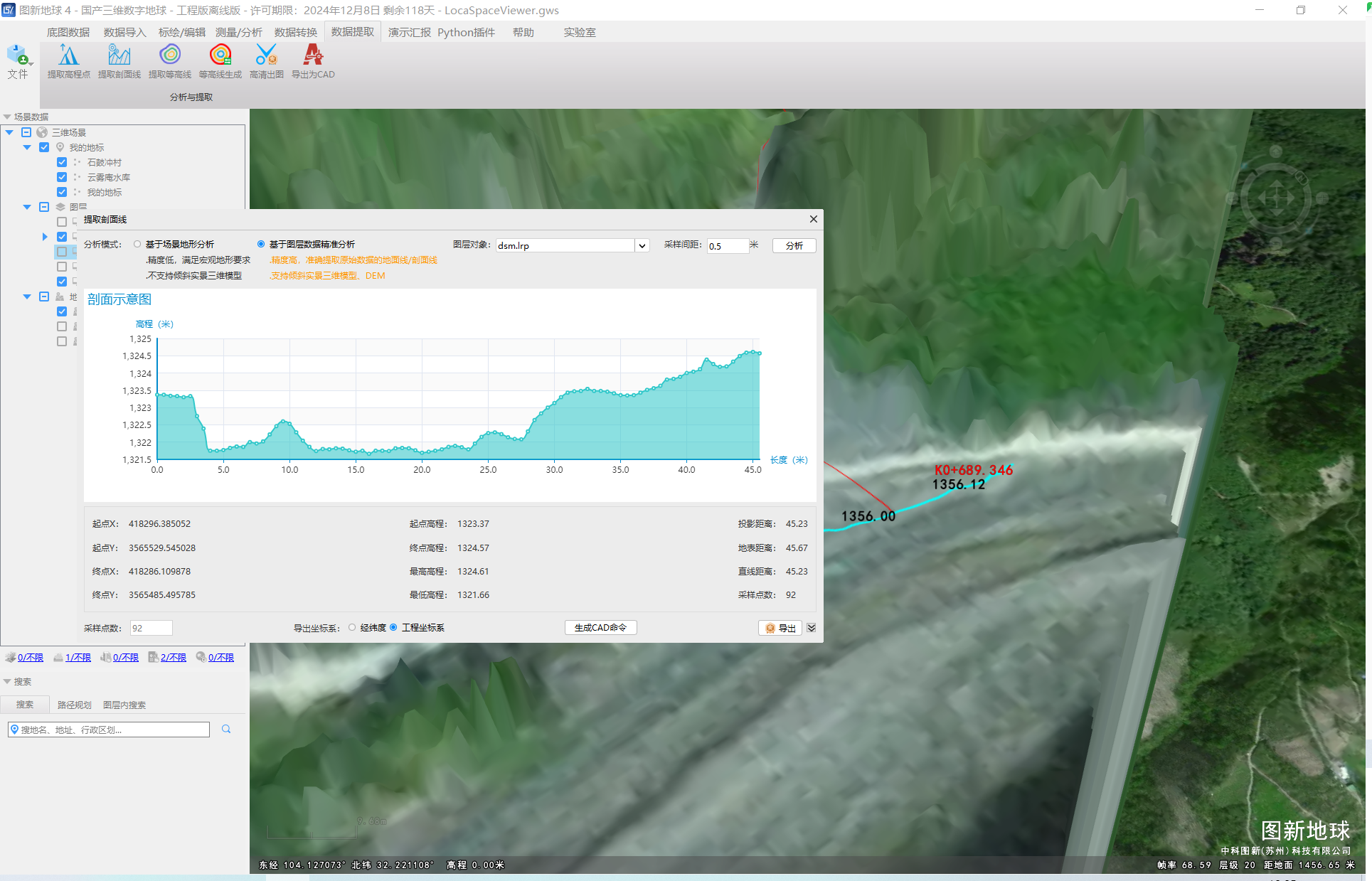Open the 文件 menu icon
The width and height of the screenshot is (1372, 881).
(18, 60)
